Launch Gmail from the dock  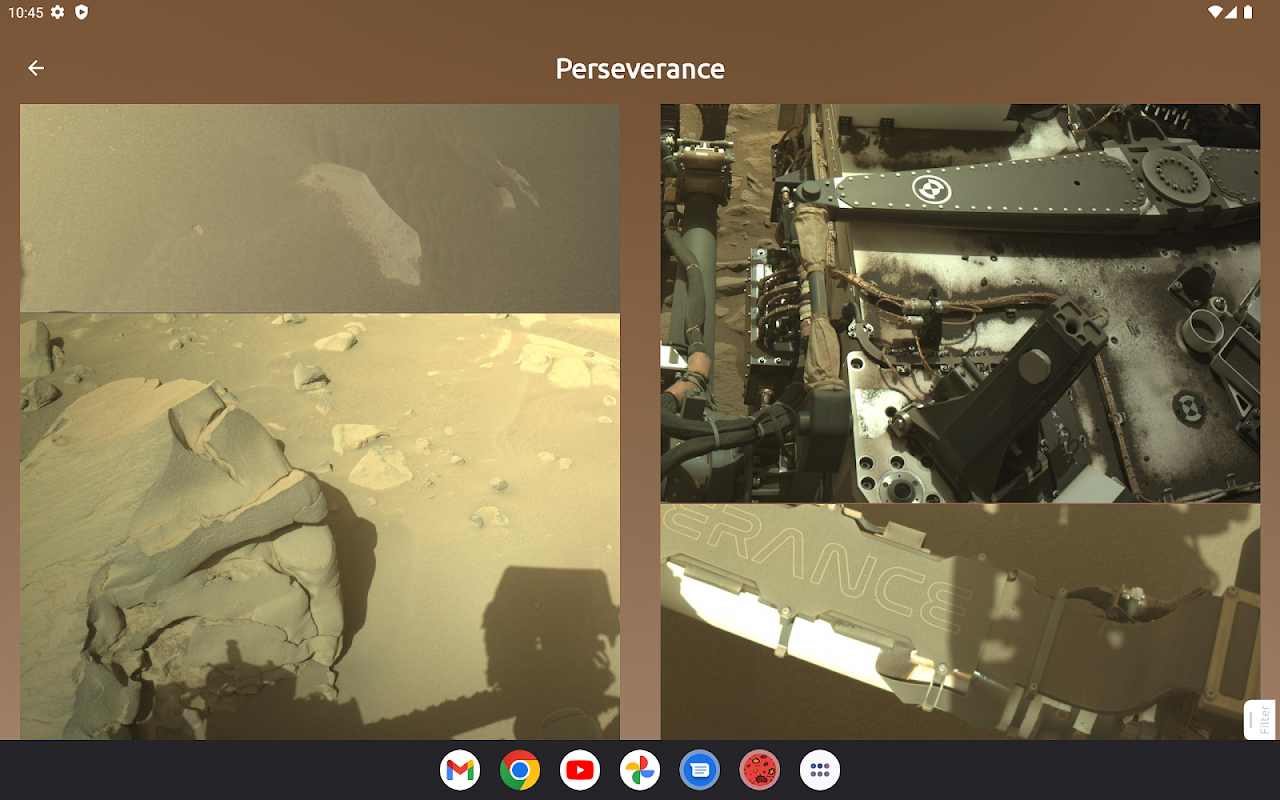(x=460, y=770)
